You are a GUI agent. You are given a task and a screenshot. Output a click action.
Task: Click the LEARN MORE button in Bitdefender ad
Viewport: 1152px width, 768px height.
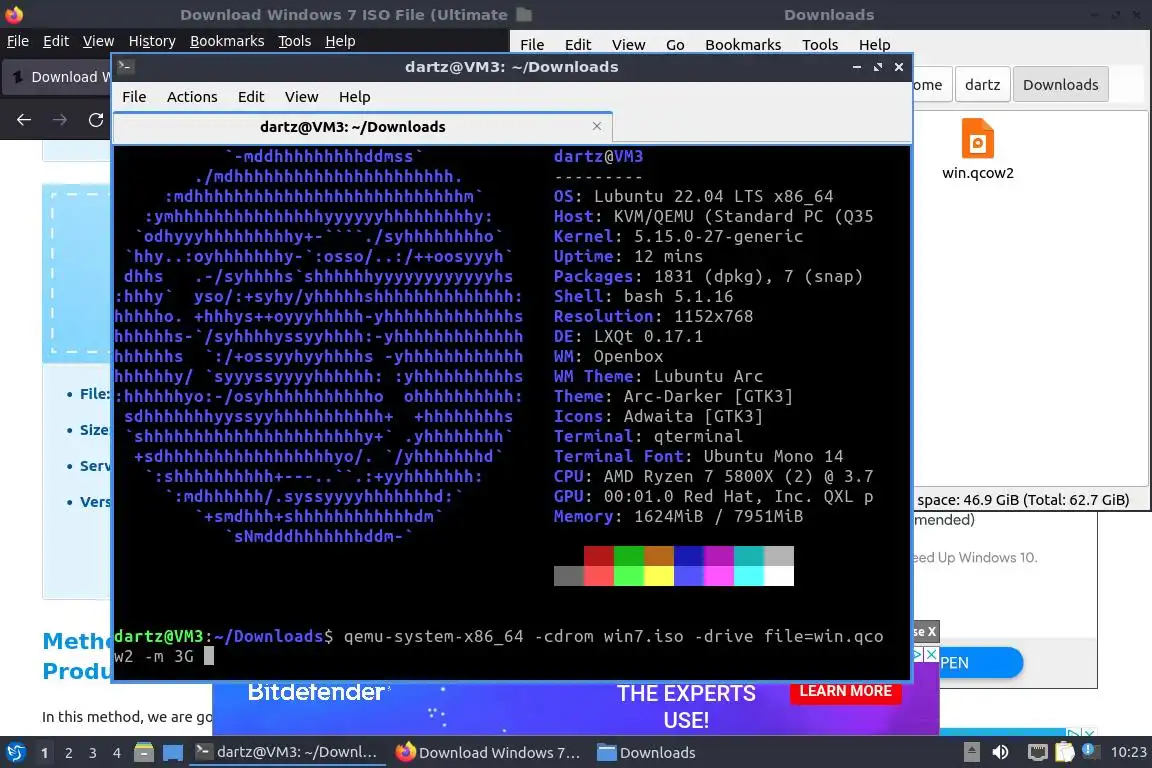coord(846,691)
